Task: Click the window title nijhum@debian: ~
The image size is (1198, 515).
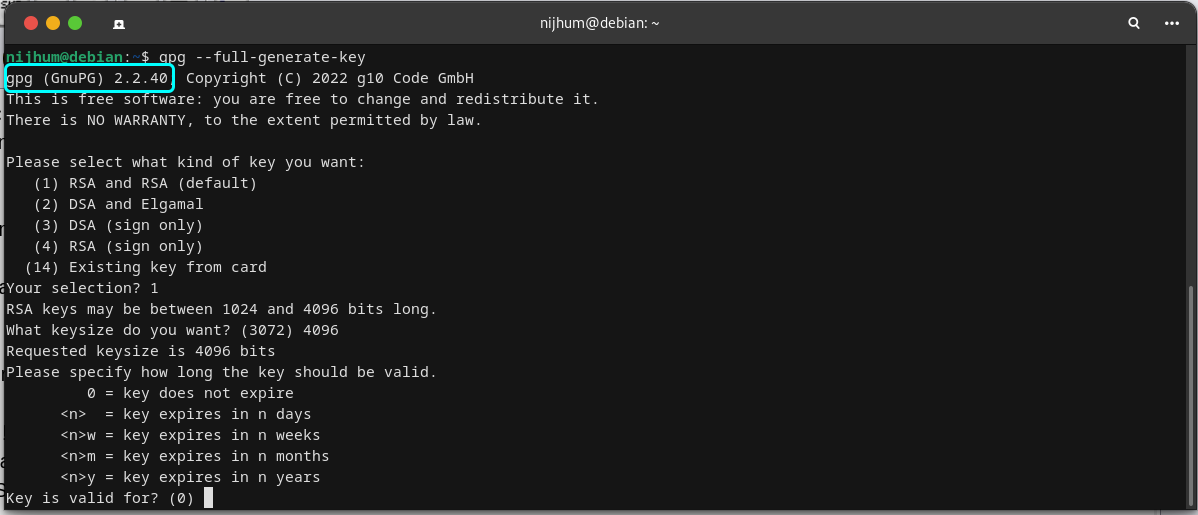Action: 599,24
